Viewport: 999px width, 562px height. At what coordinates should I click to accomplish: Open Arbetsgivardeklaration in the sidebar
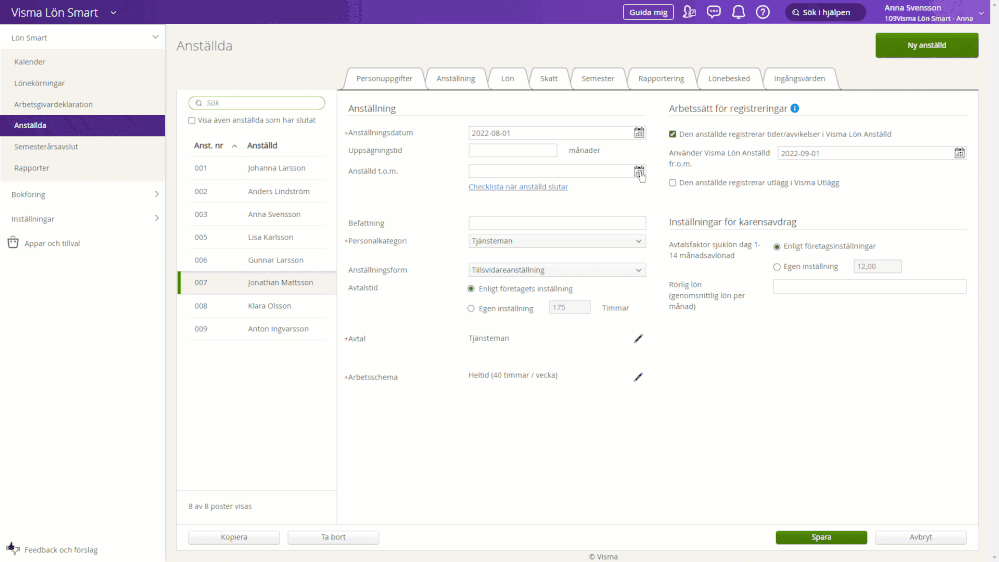[54, 104]
